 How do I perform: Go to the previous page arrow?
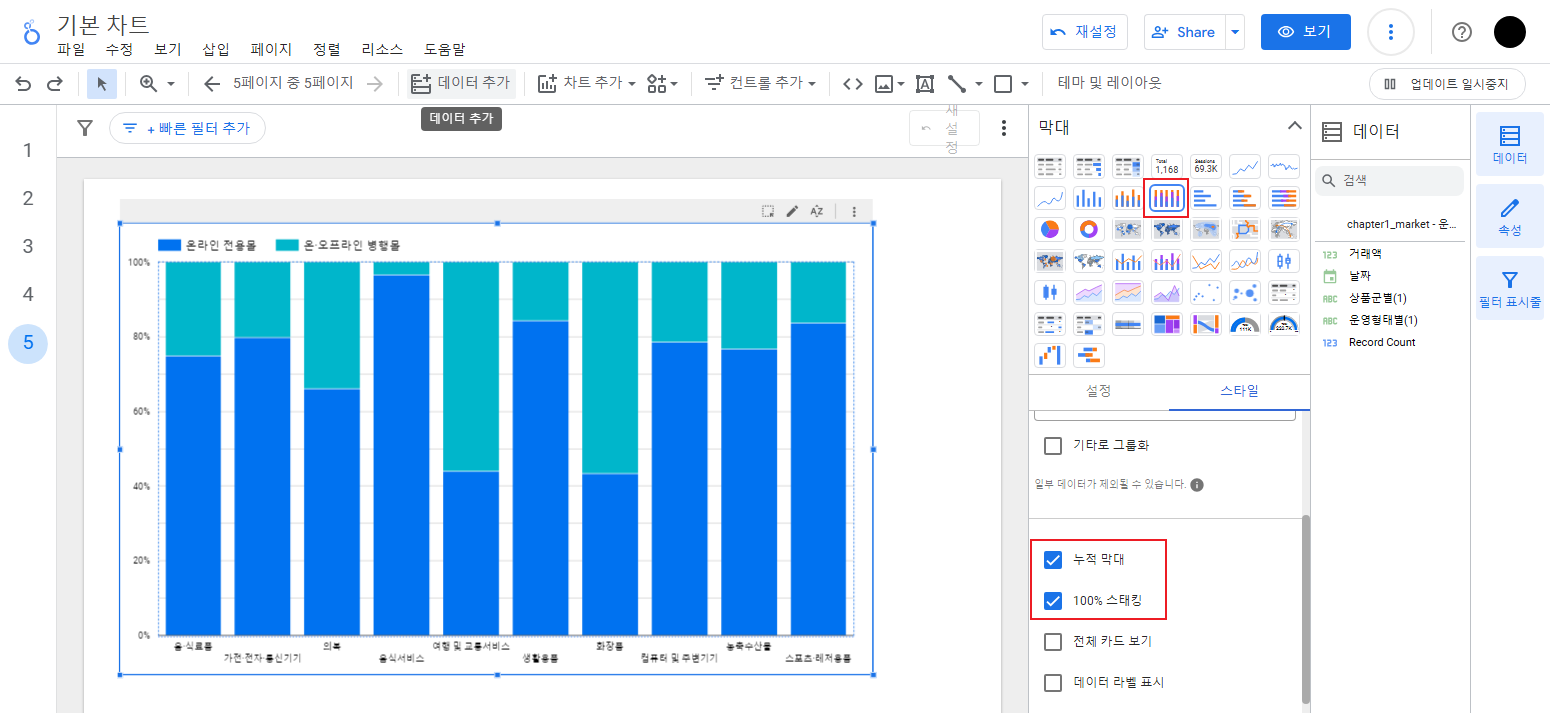click(211, 84)
